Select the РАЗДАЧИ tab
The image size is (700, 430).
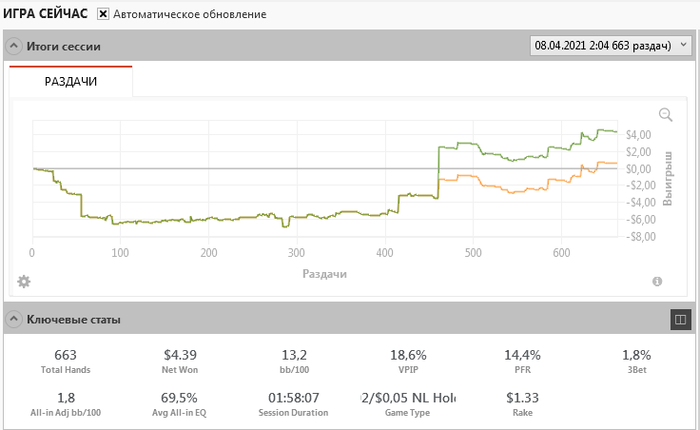click(x=71, y=82)
